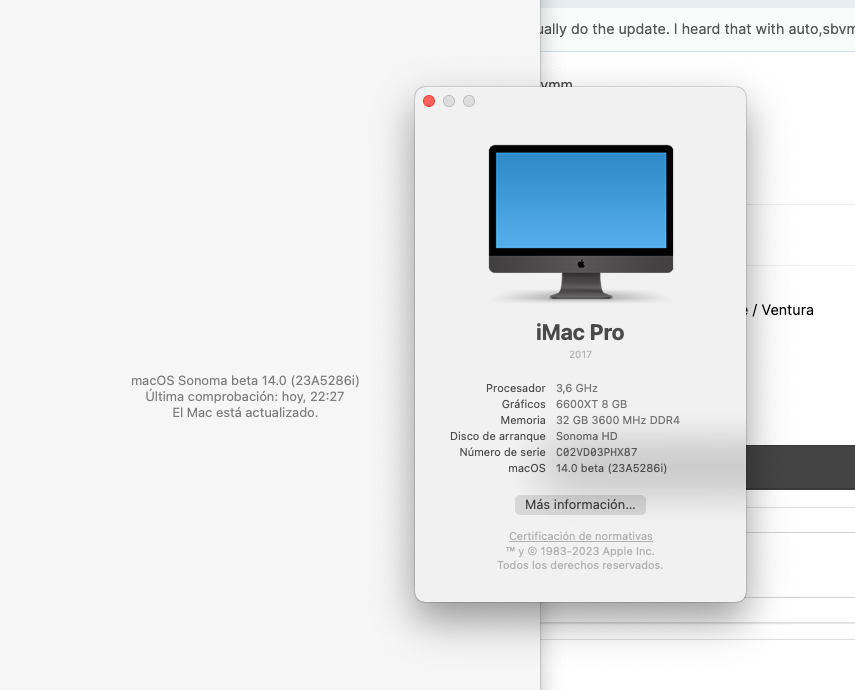Select the 14.0 beta (23A5286i) version value
The image size is (855, 690).
pos(611,468)
